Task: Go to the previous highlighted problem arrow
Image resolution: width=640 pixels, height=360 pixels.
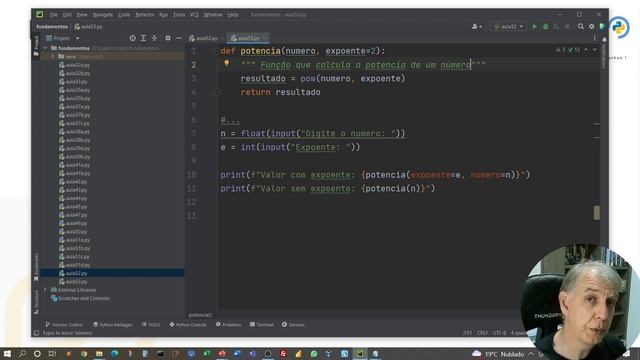Action: click(x=586, y=49)
